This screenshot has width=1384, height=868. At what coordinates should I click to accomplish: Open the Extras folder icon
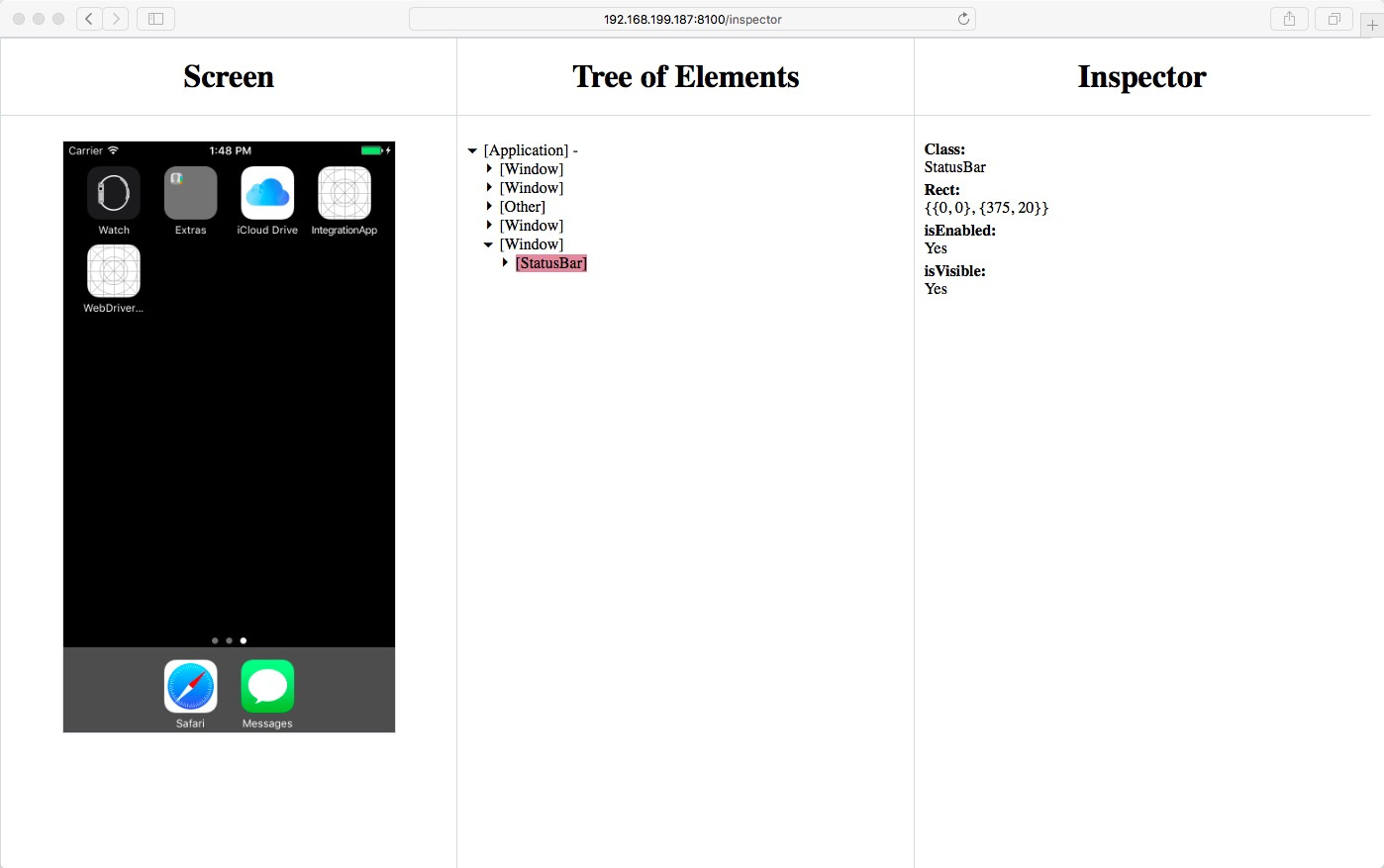pos(190,193)
